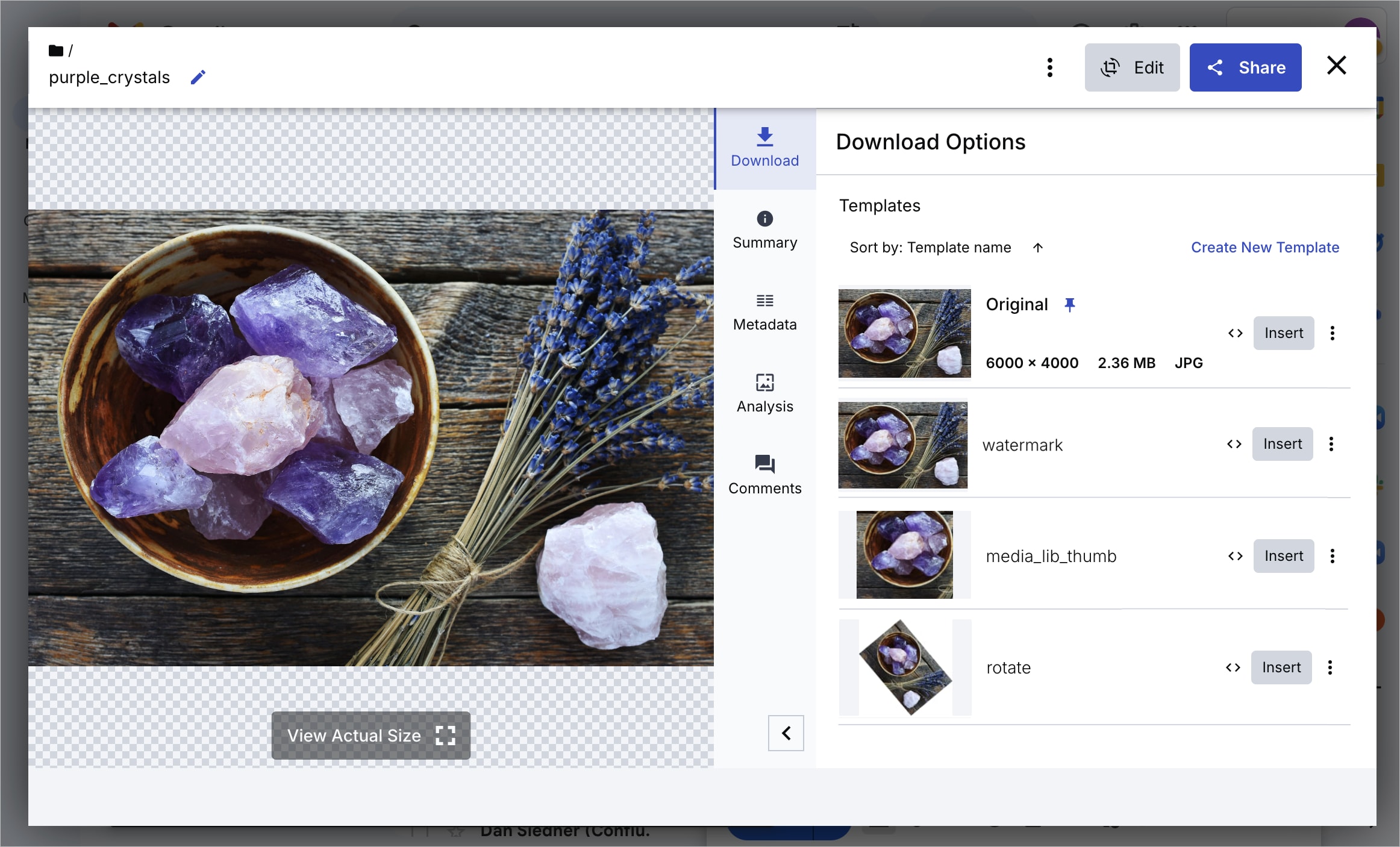
Task: Click embed code icon for media_lib_thumb
Action: (x=1235, y=556)
